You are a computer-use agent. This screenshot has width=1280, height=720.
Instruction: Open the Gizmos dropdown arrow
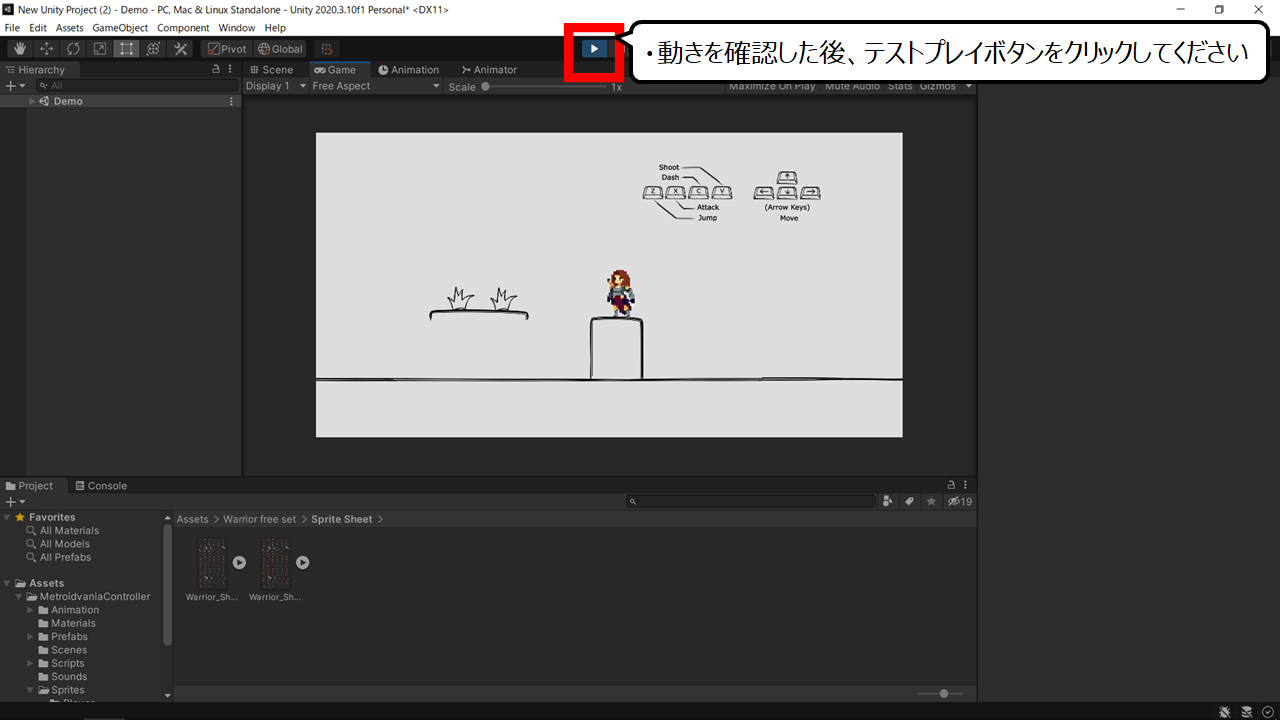(968, 86)
